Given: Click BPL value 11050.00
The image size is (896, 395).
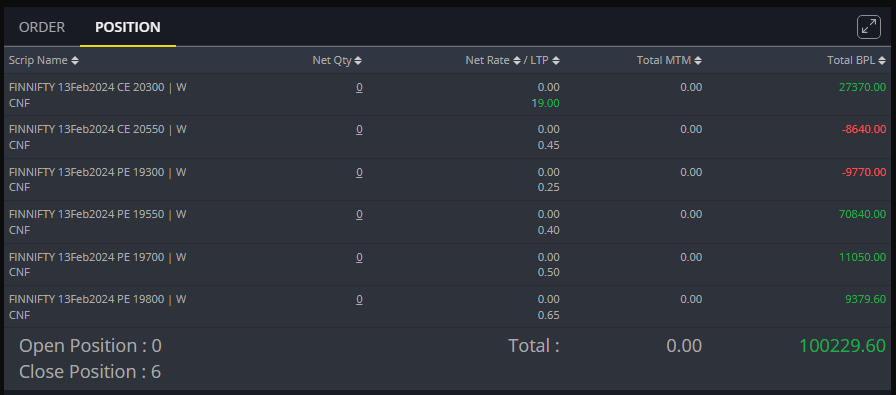Looking at the screenshot, I should (863, 257).
